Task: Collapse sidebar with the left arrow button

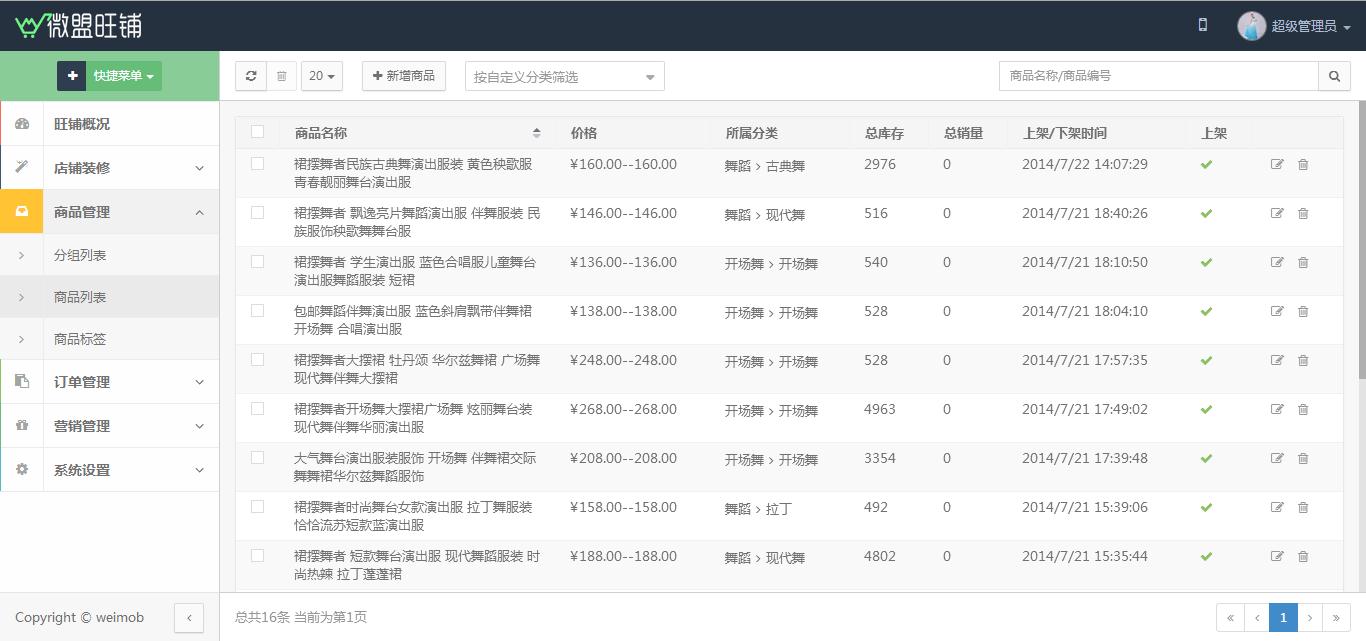Action: coord(189,618)
